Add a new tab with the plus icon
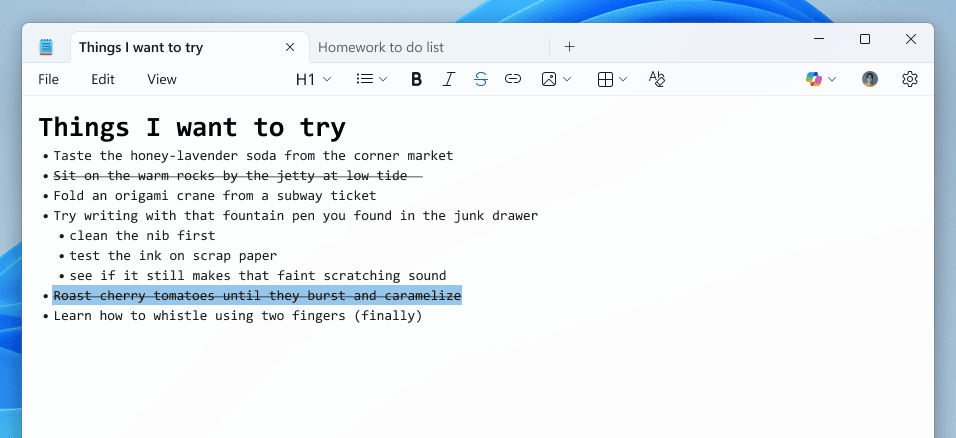This screenshot has width=956, height=438. tap(569, 47)
